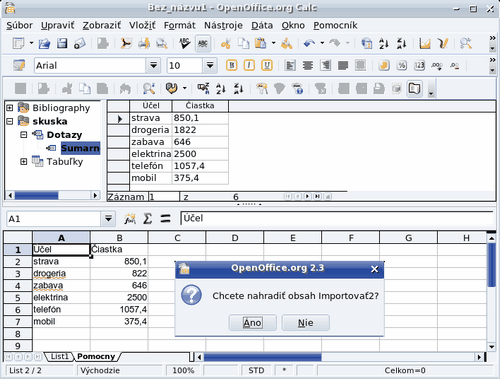Collapse the Dotazy queries node

tap(23, 135)
